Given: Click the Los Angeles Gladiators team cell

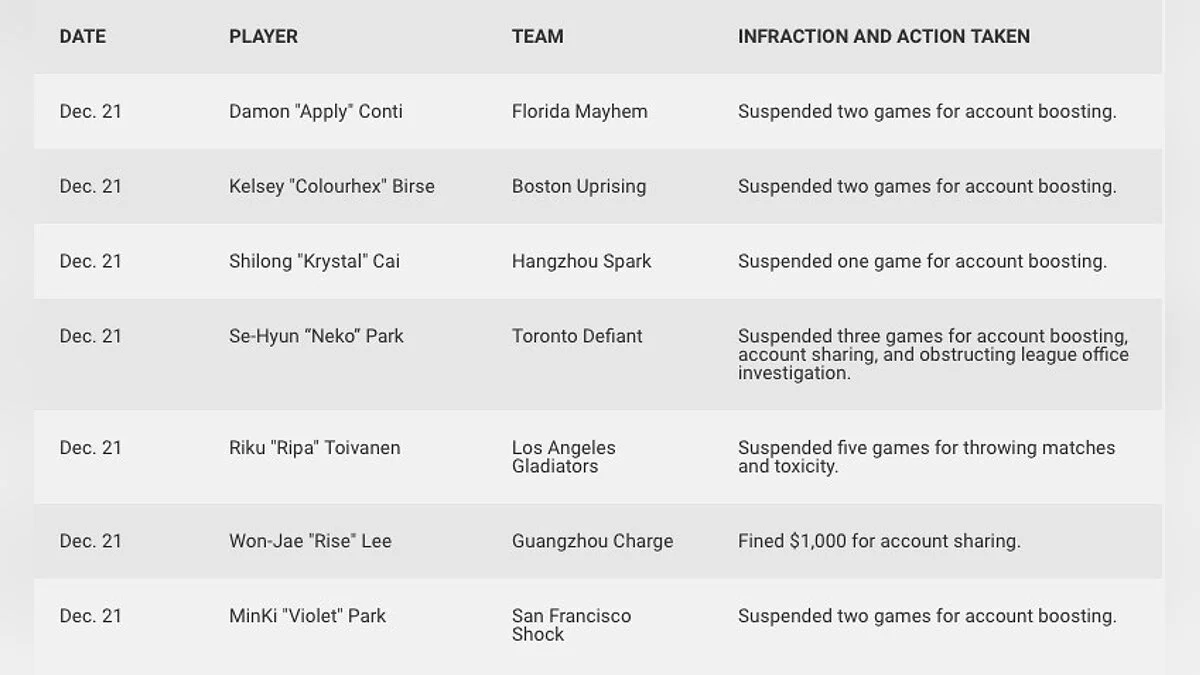Looking at the screenshot, I should [x=563, y=457].
